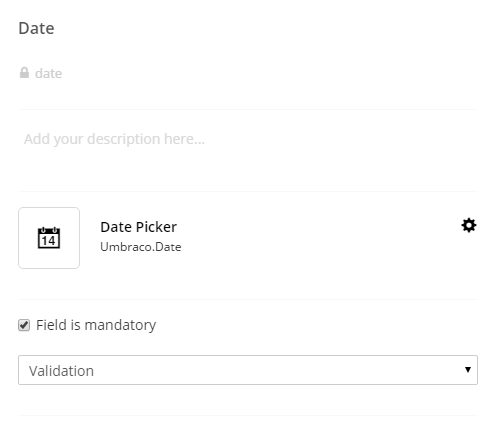Screen dimensions: 495x427
Task: Place cursor in the empty description area
Action: point(248,150)
